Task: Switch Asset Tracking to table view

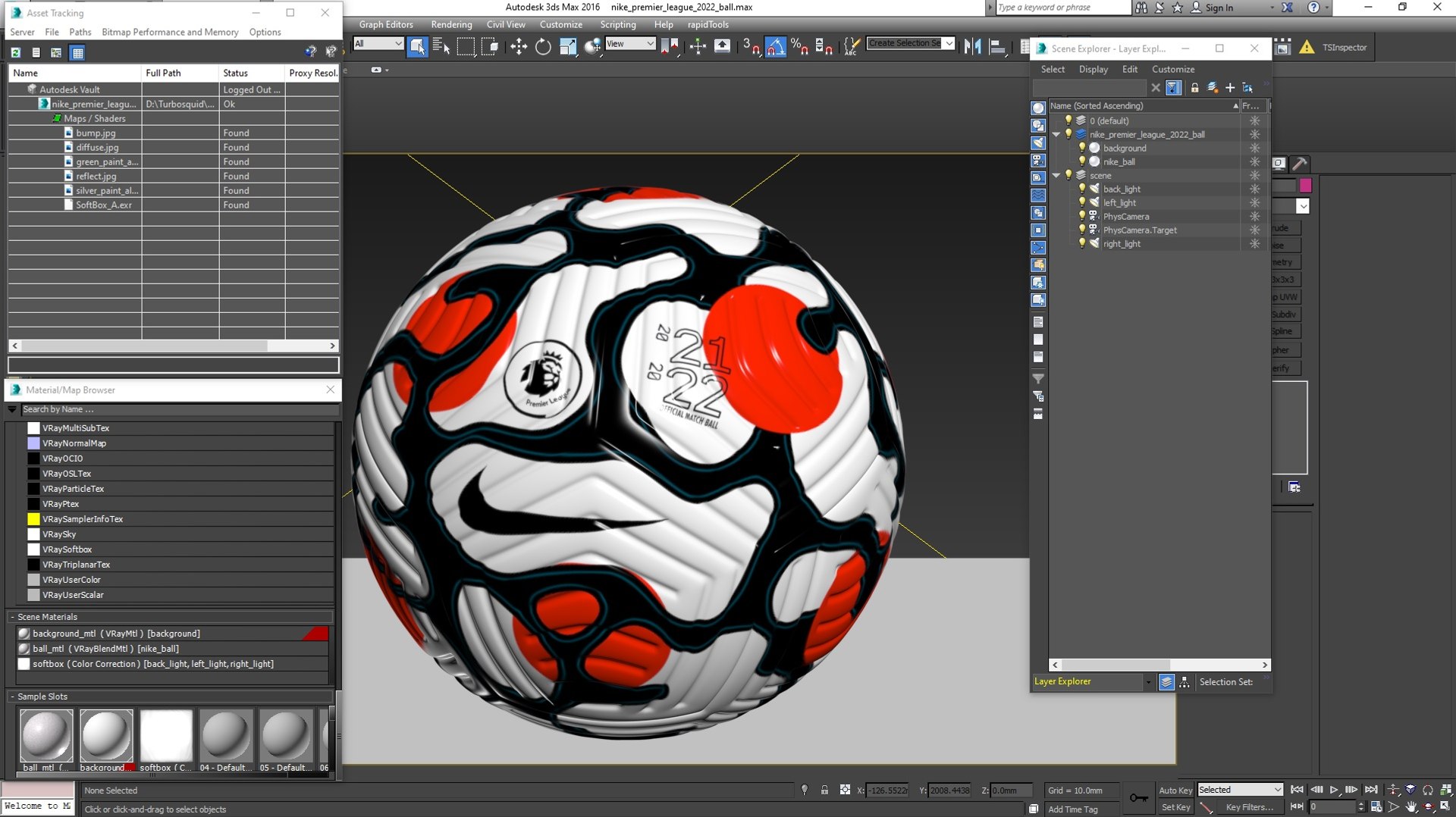Action: tap(77, 52)
